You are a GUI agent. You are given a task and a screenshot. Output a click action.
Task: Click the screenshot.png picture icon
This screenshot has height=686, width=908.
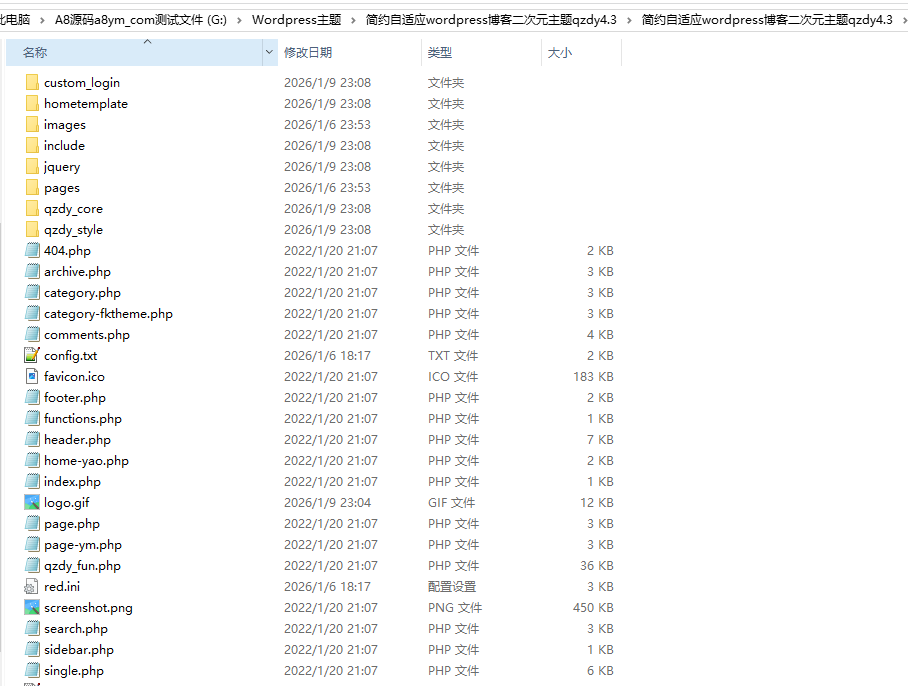32,607
